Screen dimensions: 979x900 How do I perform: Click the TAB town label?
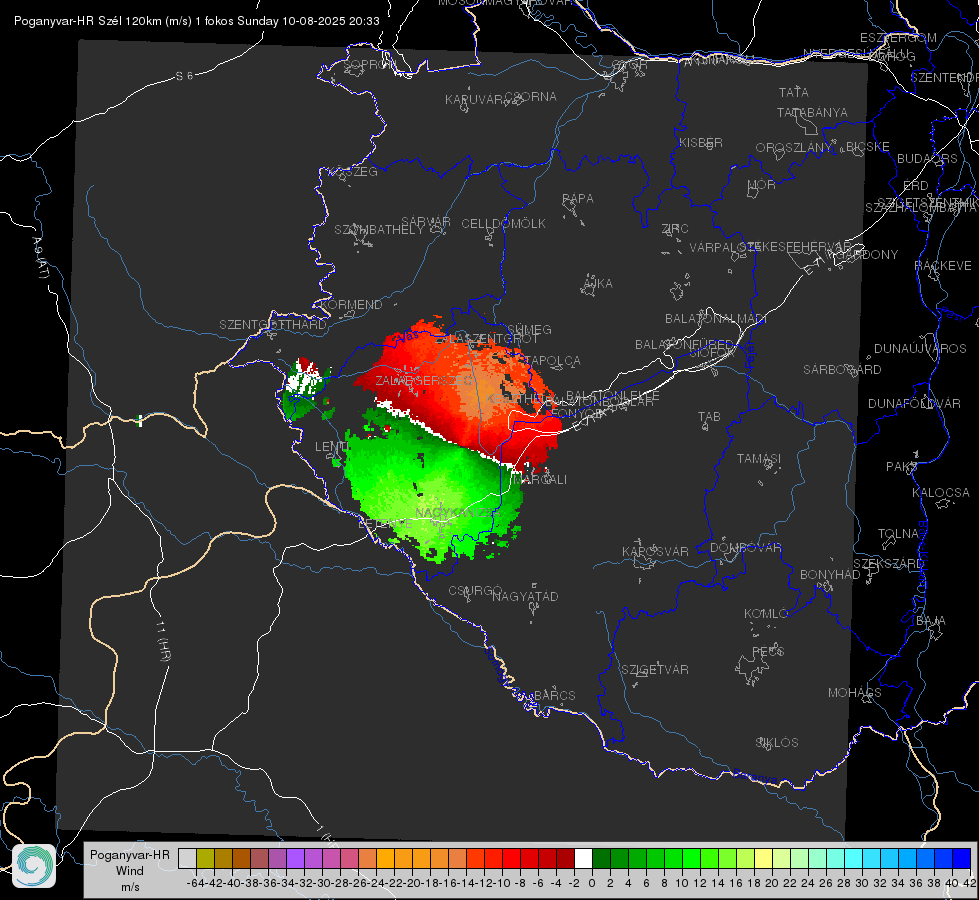coord(709,417)
